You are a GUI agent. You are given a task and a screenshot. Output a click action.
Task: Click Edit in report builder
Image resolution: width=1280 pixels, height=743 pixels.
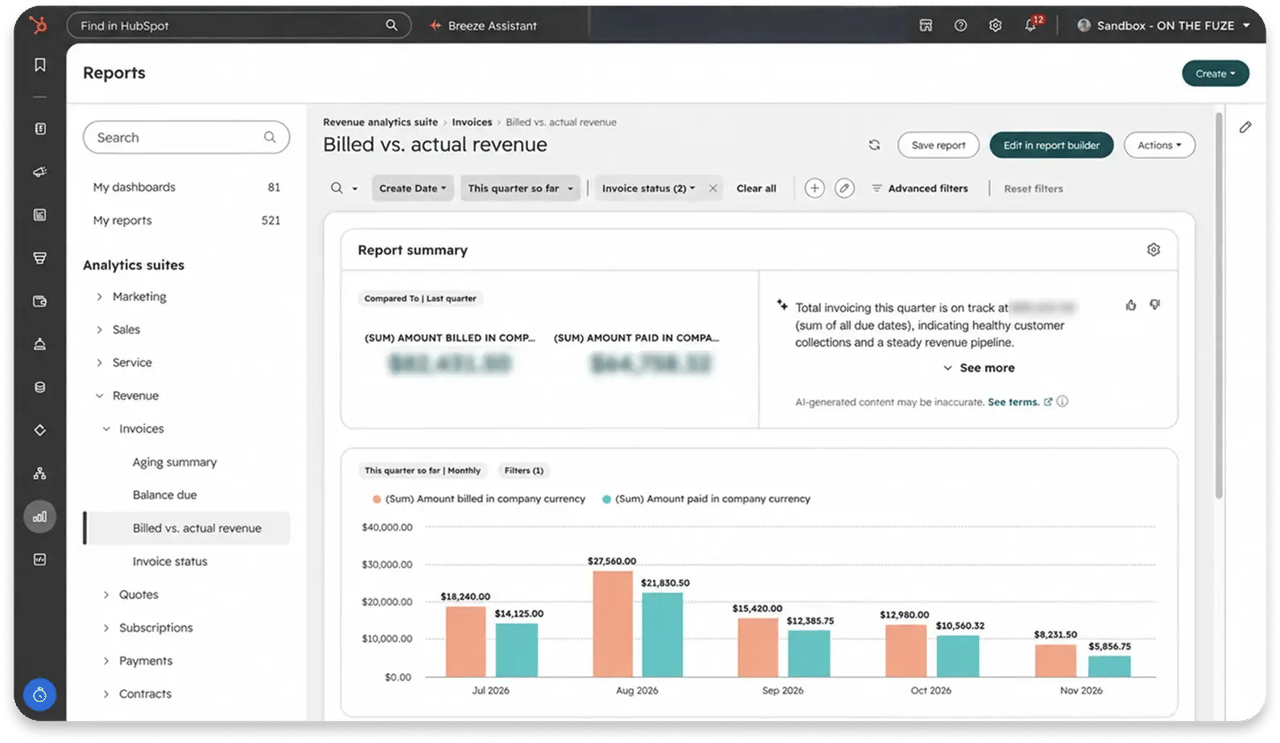click(1051, 145)
